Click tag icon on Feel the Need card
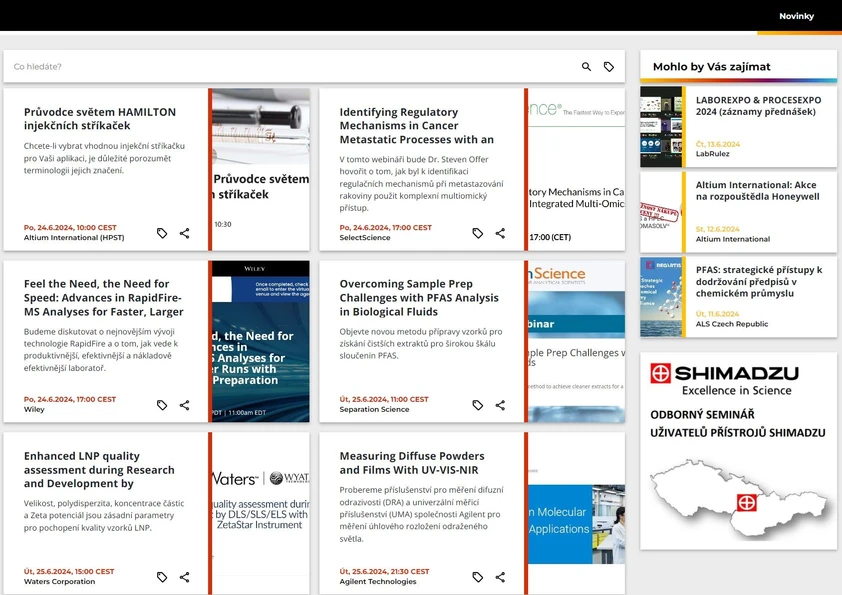 tap(162, 405)
